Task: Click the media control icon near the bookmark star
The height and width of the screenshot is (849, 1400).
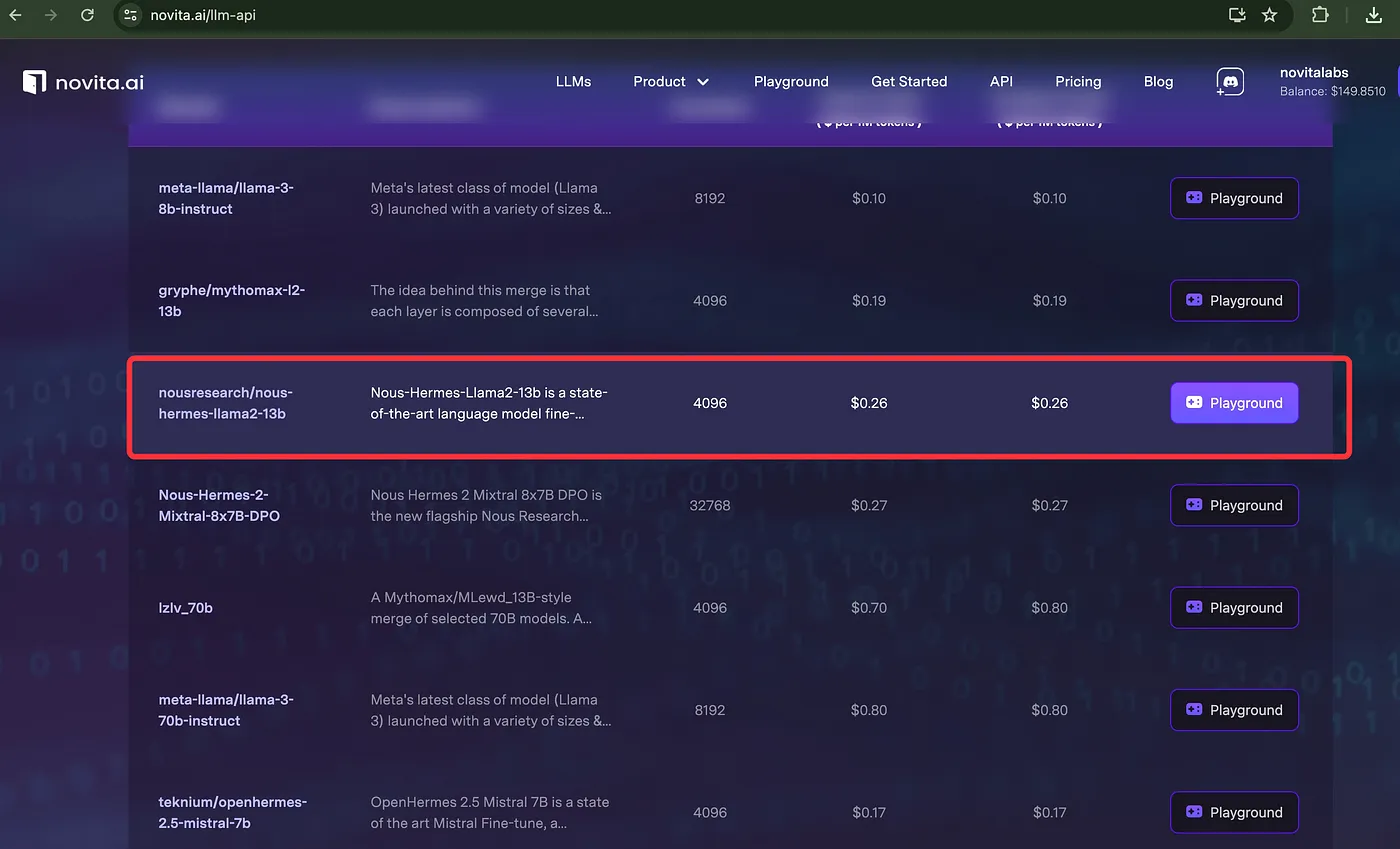Action: 1237,15
